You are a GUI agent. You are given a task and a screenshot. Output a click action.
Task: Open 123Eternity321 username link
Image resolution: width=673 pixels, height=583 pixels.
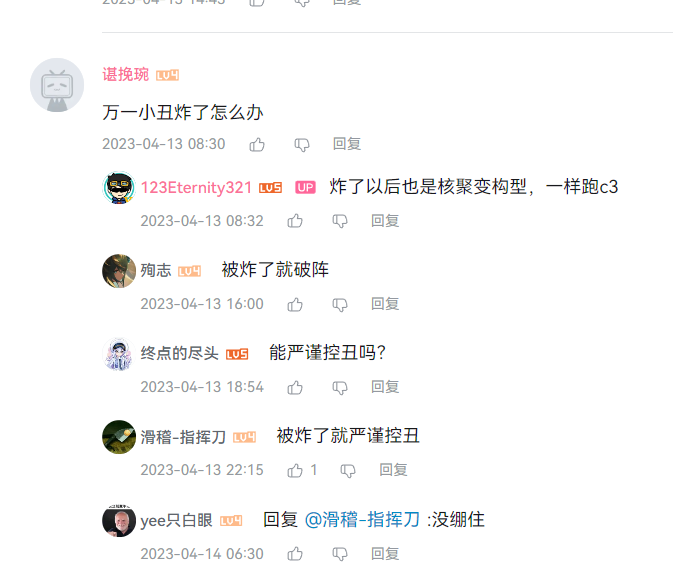click(x=196, y=188)
